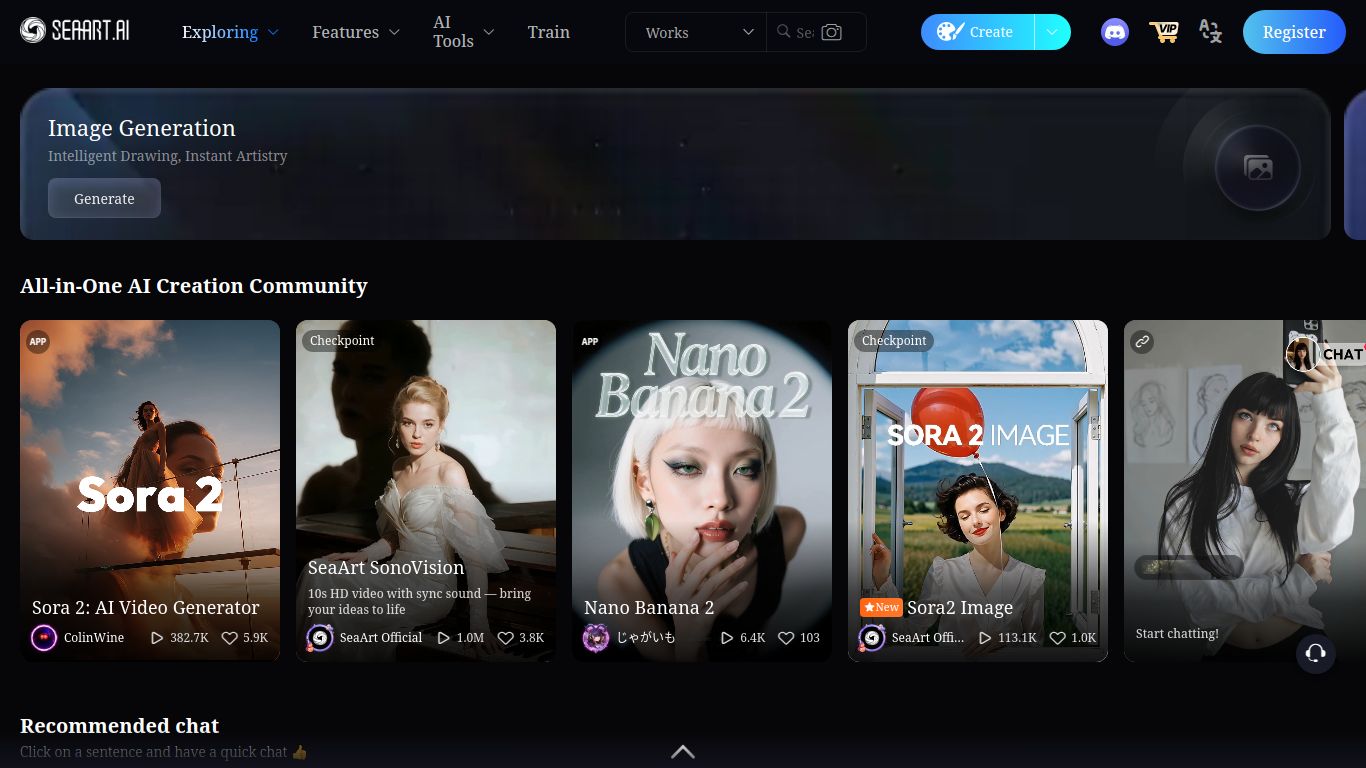Open the Sora2 Image checkpoint thumbnail
The height and width of the screenshot is (768, 1366).
click(x=977, y=470)
